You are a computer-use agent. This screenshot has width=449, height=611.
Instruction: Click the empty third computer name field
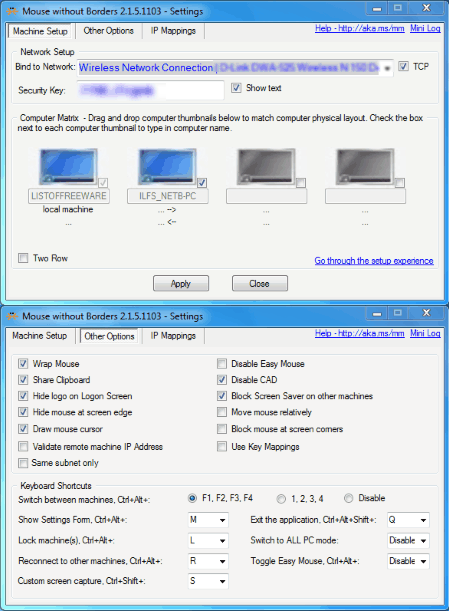tap(267, 196)
